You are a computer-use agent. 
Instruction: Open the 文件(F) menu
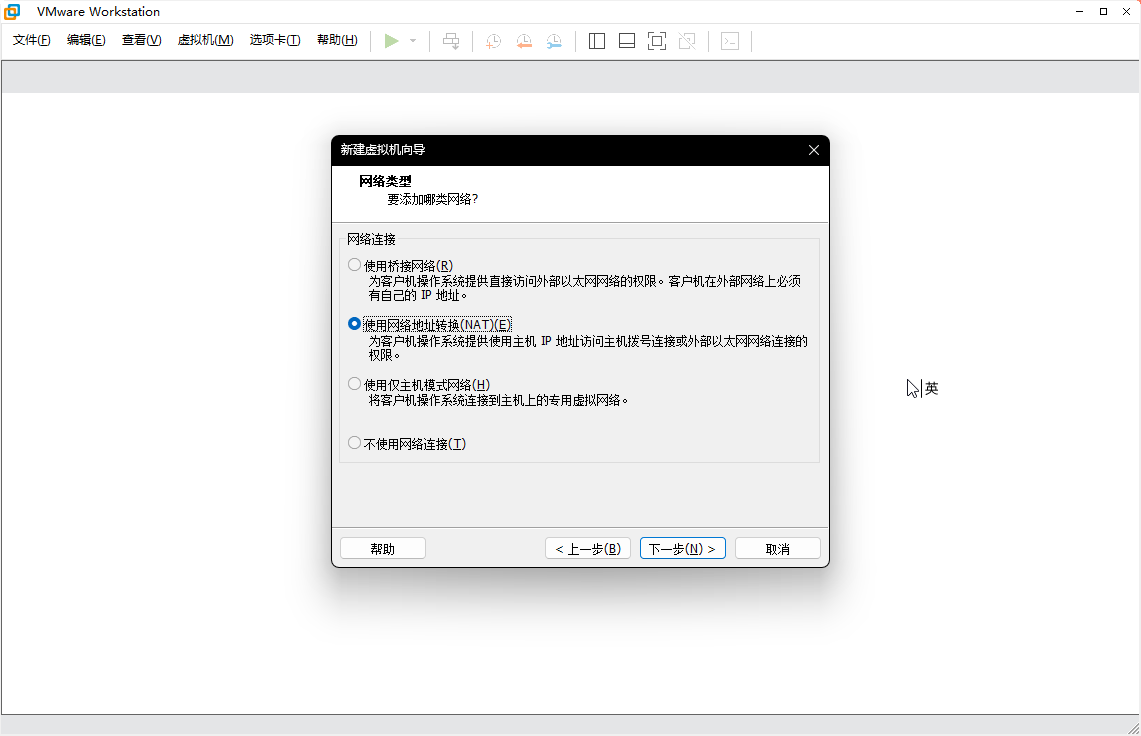coord(31,40)
